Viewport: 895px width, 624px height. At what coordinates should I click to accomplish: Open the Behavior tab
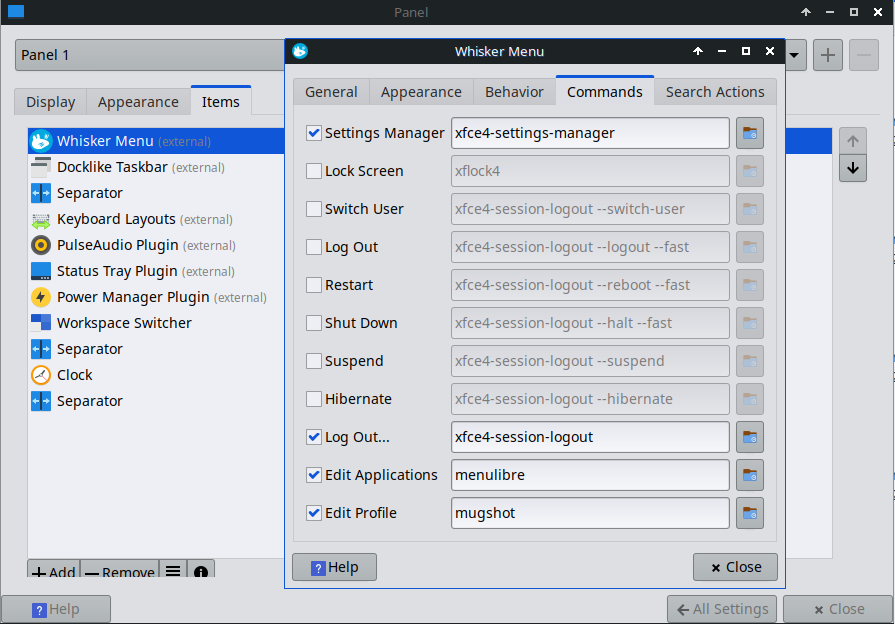[x=514, y=92]
